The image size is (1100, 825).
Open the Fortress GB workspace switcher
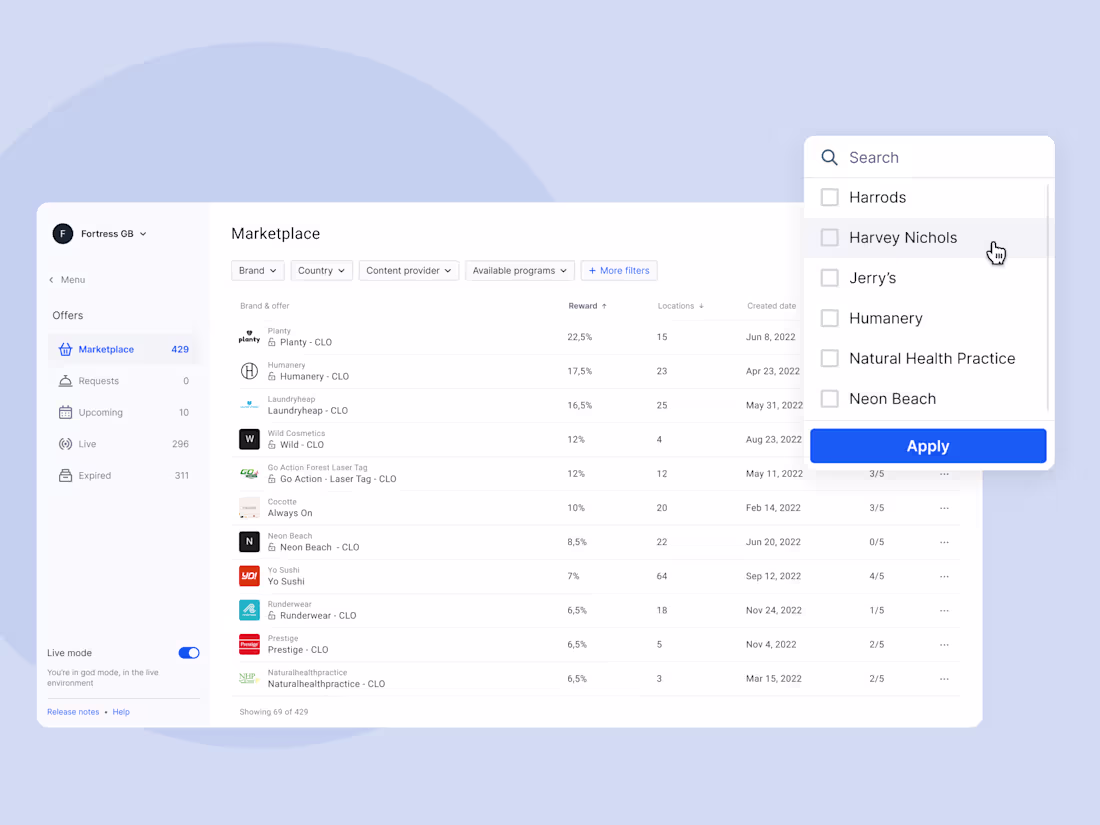click(100, 233)
